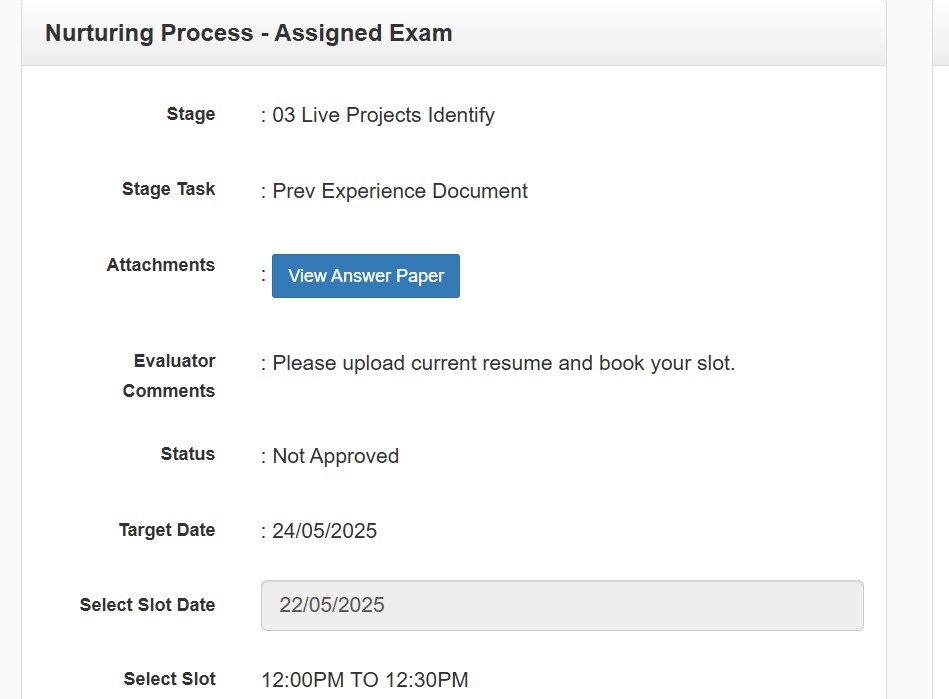Select the 'Prev Experience Document' task text
The image size is (949, 699).
tap(400, 191)
